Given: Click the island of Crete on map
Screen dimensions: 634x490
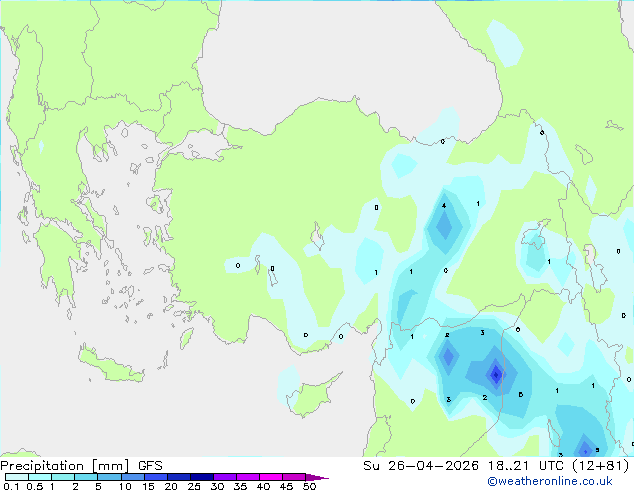Looking at the screenshot, I should pos(110,365).
